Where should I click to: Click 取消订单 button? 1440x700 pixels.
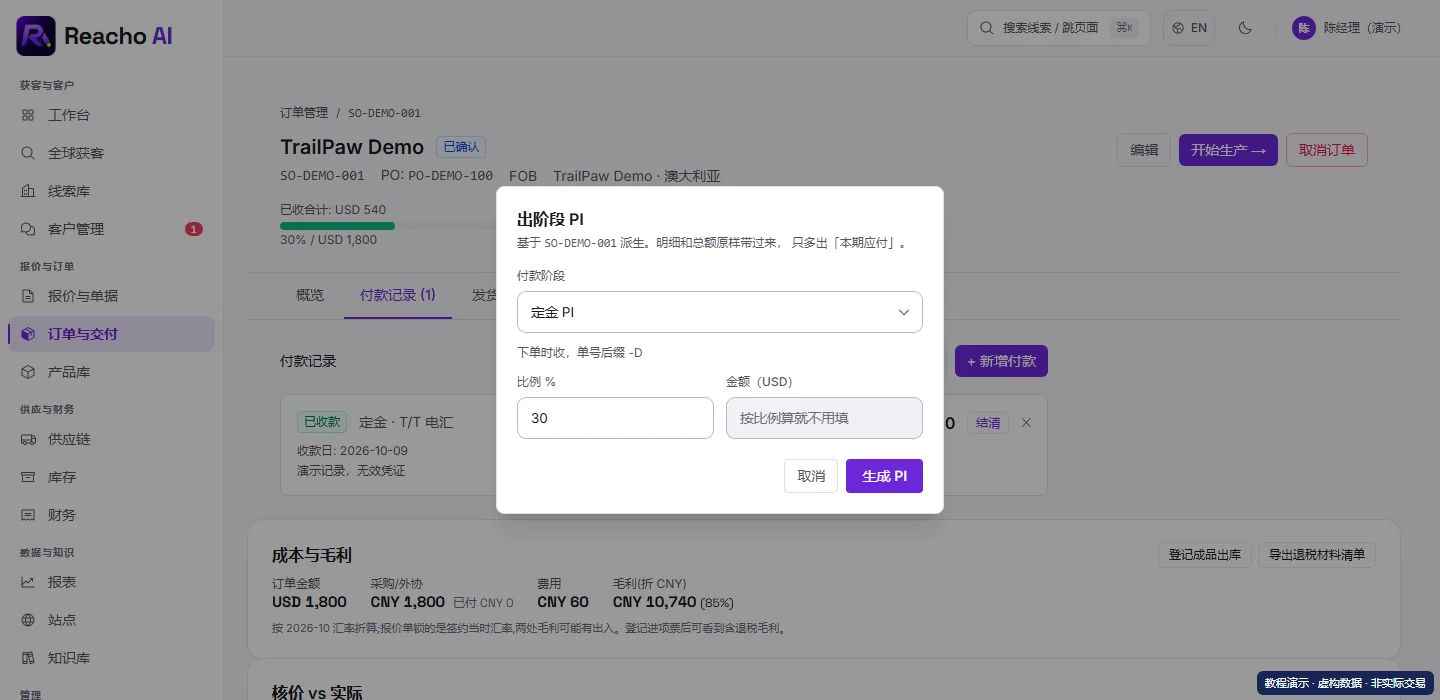coord(1327,150)
